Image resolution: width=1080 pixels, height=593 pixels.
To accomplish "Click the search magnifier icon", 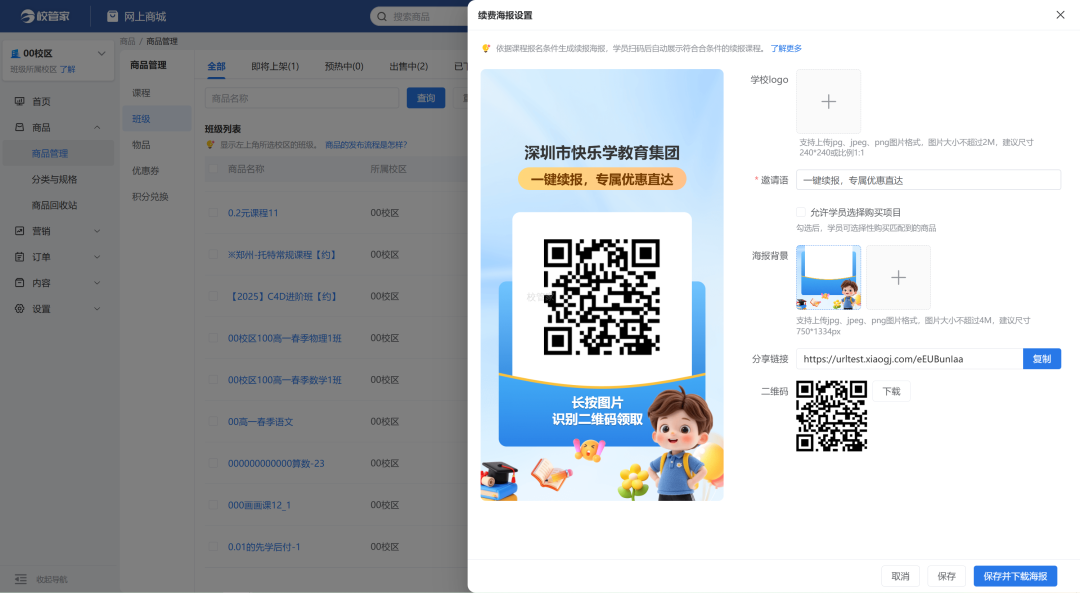I will [x=382, y=17].
